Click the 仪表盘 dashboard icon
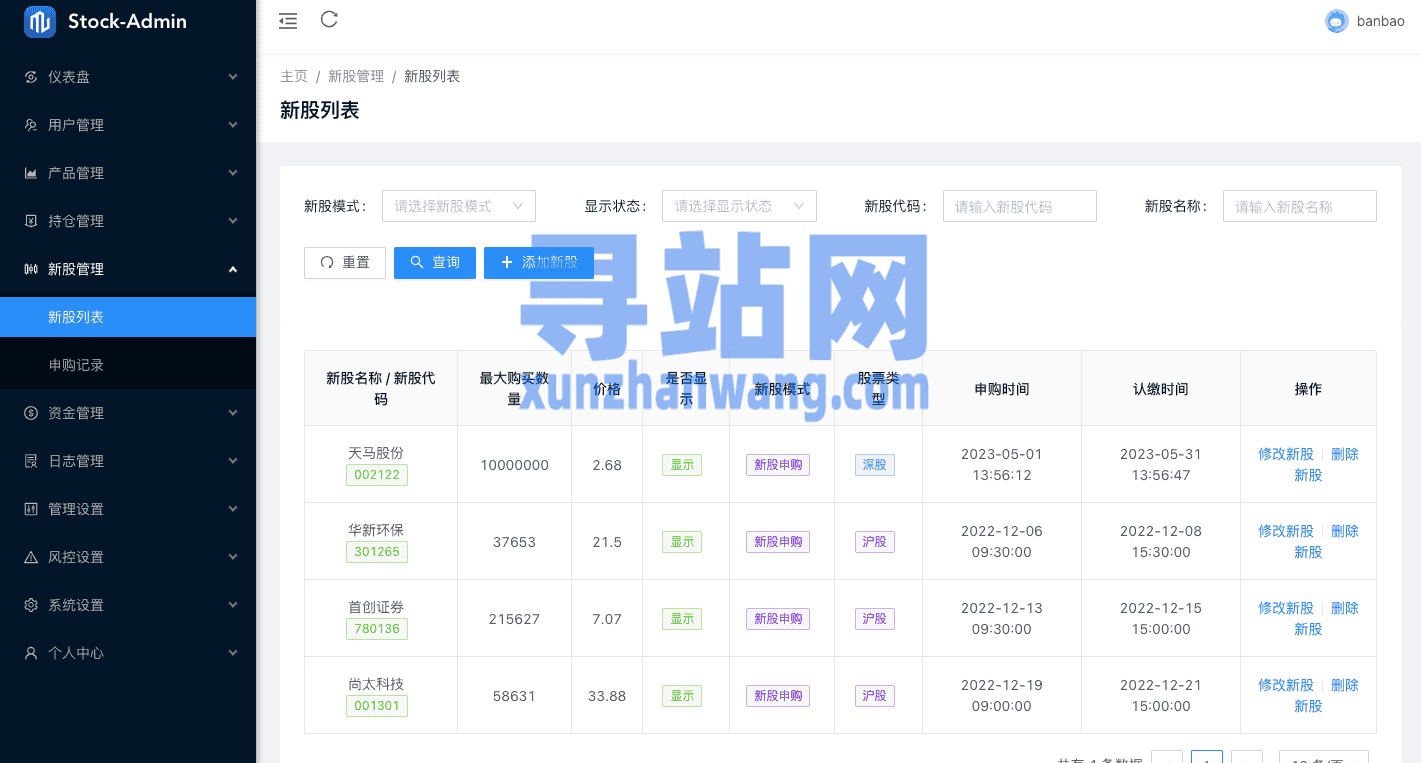This screenshot has width=1421, height=763. coord(31,77)
